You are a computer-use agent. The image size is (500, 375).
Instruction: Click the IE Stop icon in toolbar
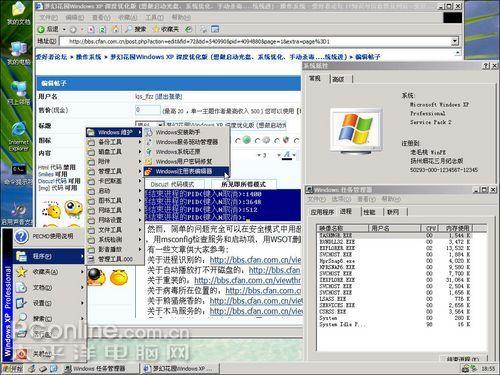[91, 29]
